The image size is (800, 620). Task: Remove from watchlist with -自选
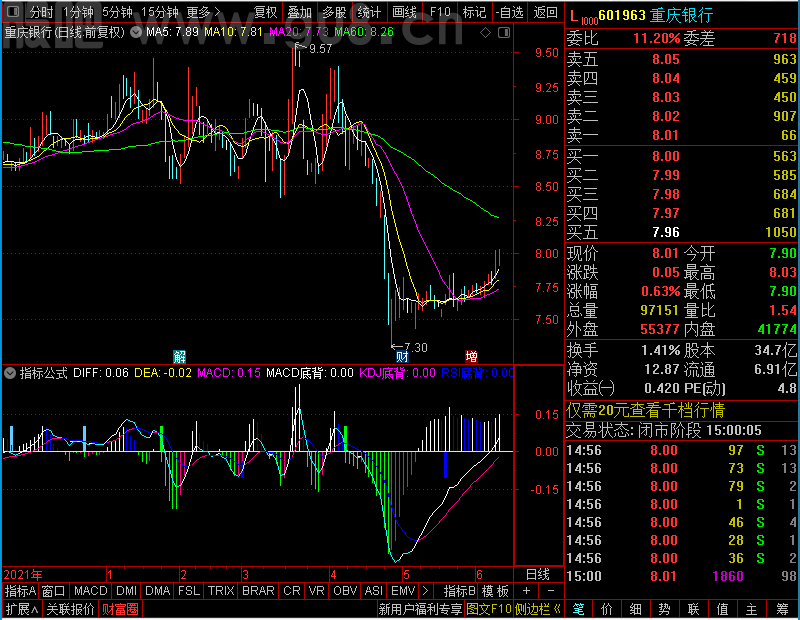click(x=509, y=12)
